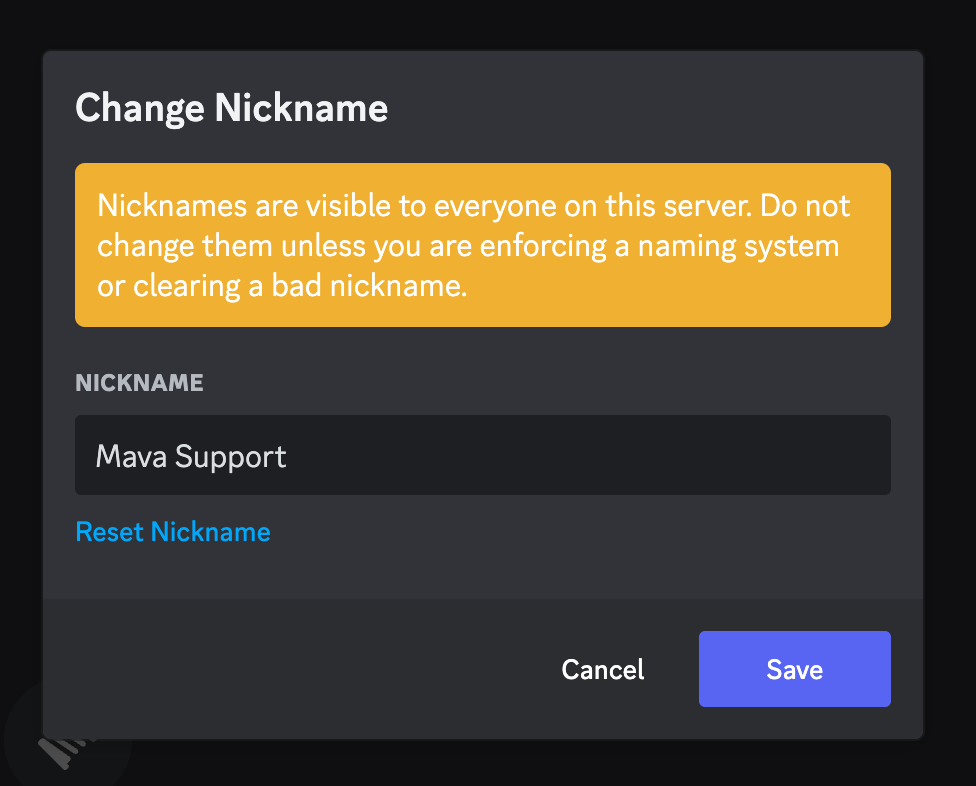This screenshot has height=786, width=976.
Task: Click empty space right of "Mava Support" text
Action: click(600, 455)
